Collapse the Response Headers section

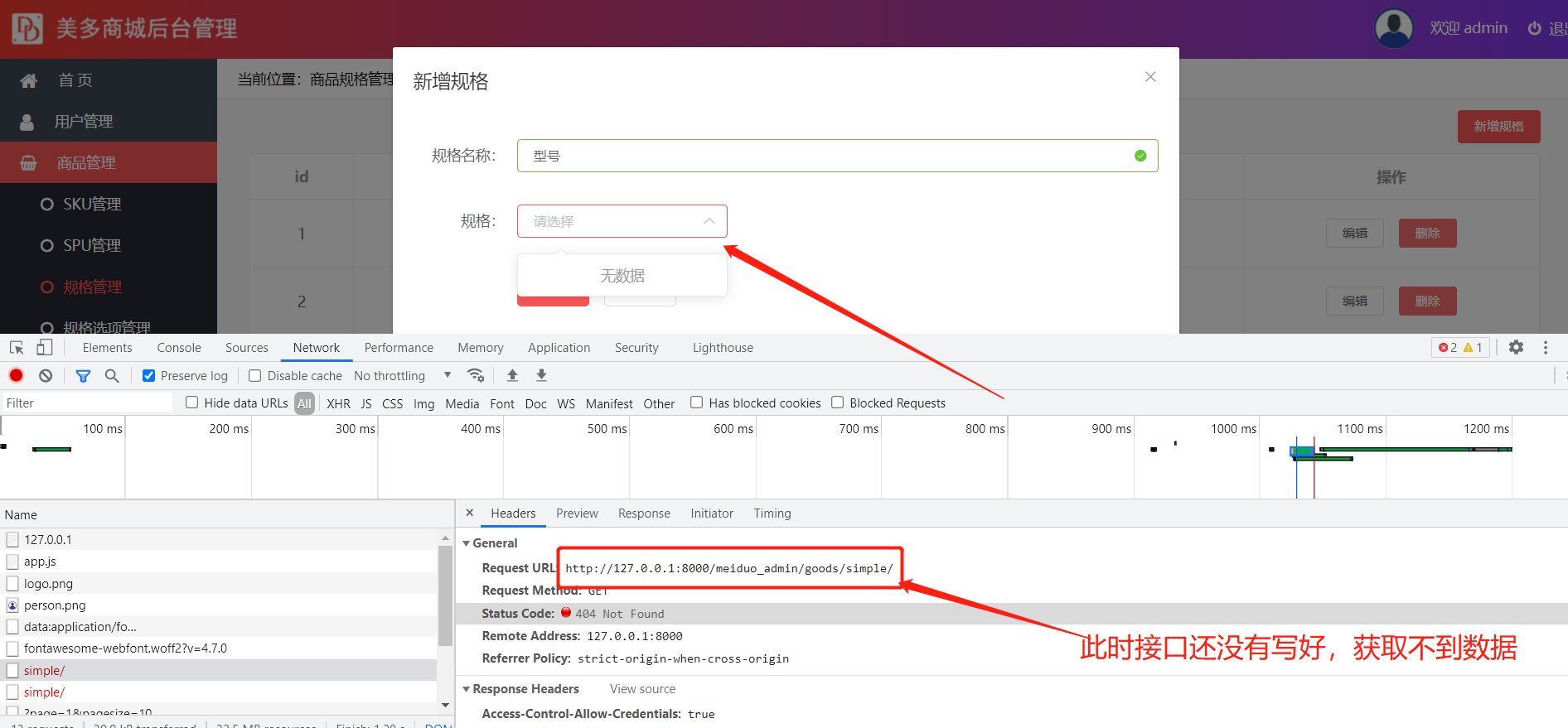(x=467, y=689)
